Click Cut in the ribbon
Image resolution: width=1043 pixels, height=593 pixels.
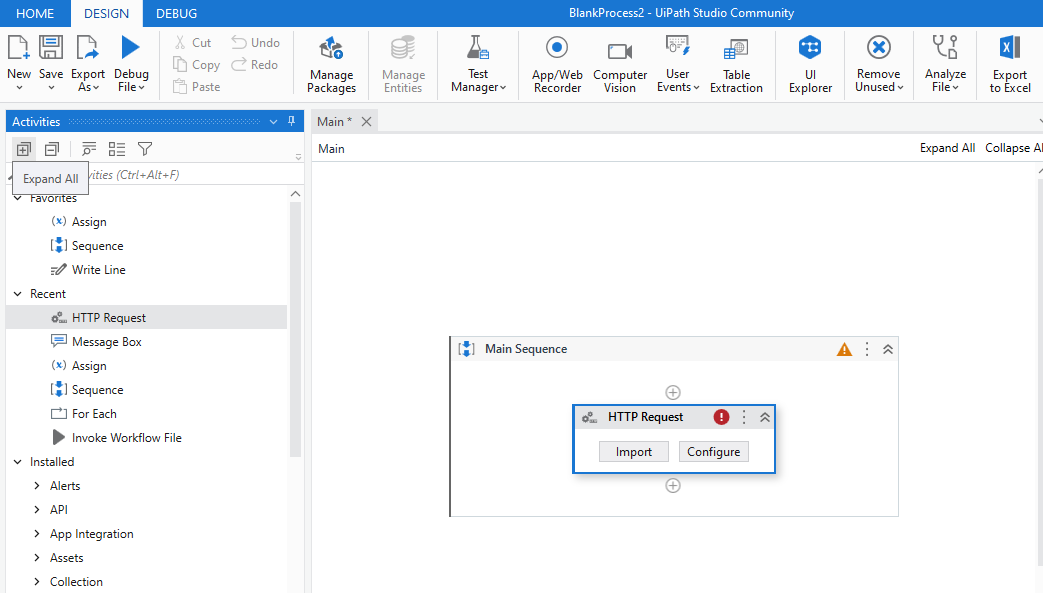pos(192,43)
